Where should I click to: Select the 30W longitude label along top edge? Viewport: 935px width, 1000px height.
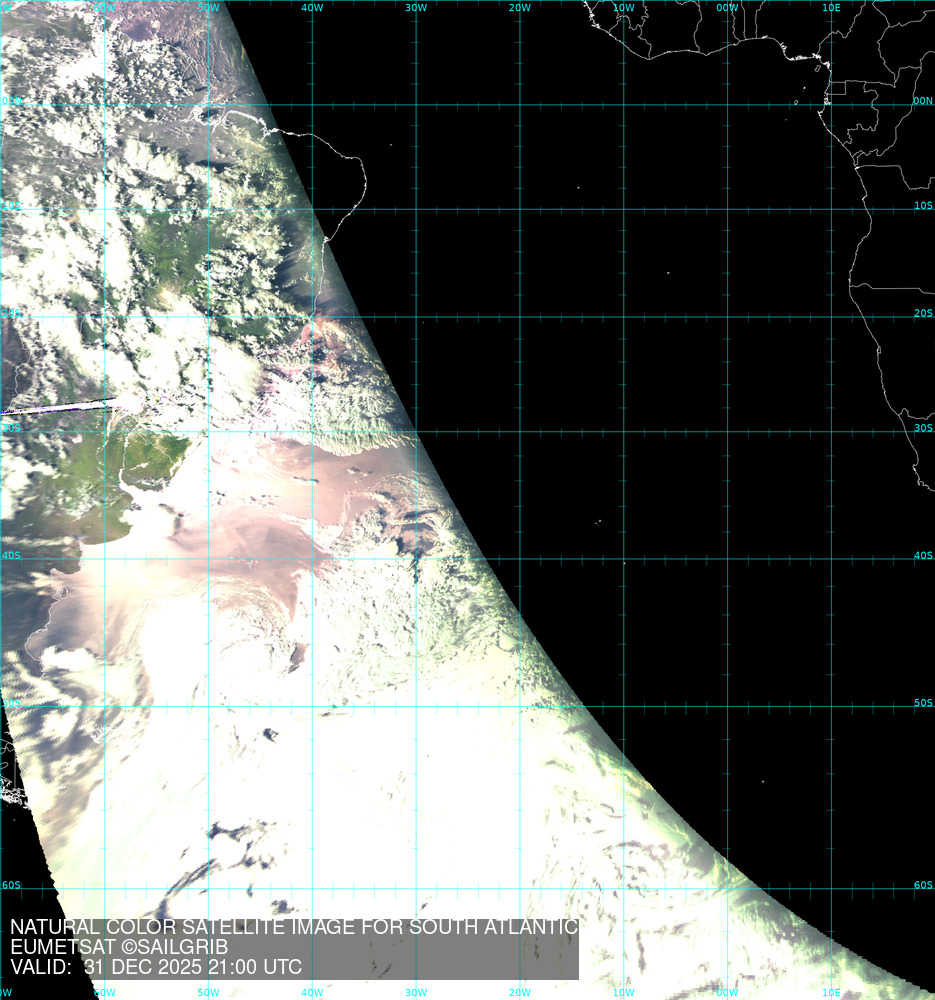[x=416, y=7]
